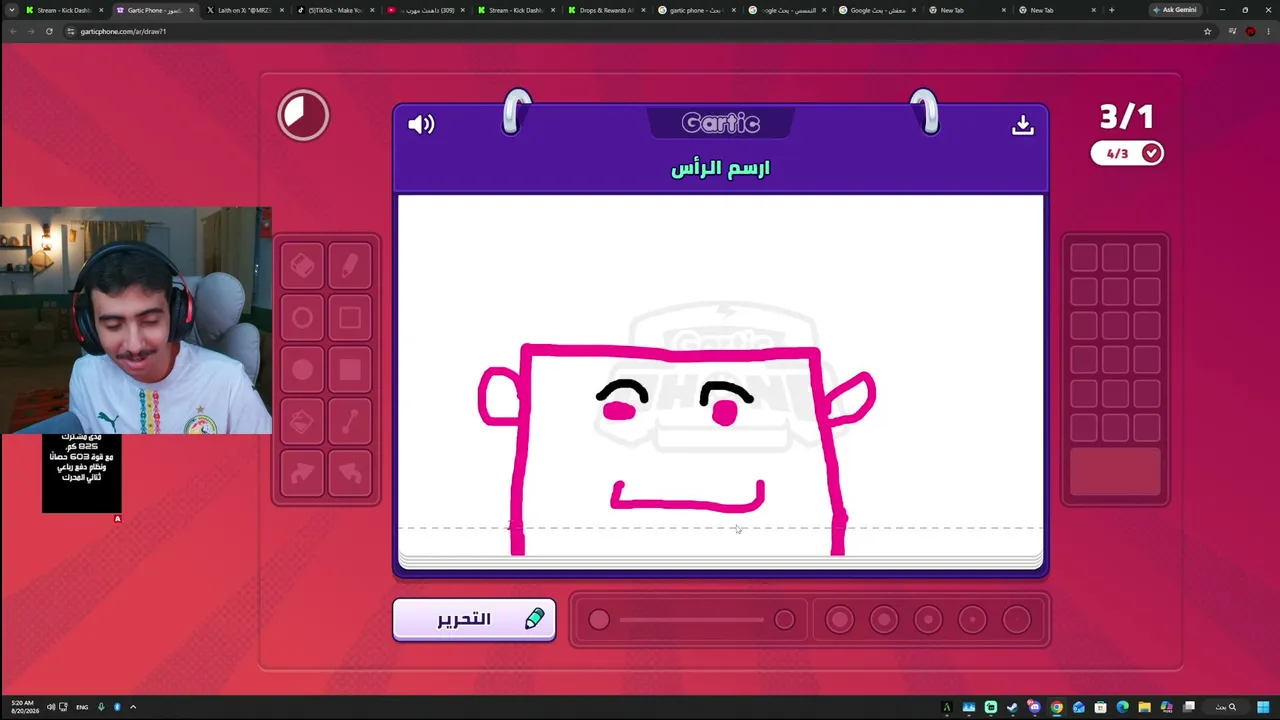Open Microsoft Store from the taskbar

click(x=1100, y=707)
